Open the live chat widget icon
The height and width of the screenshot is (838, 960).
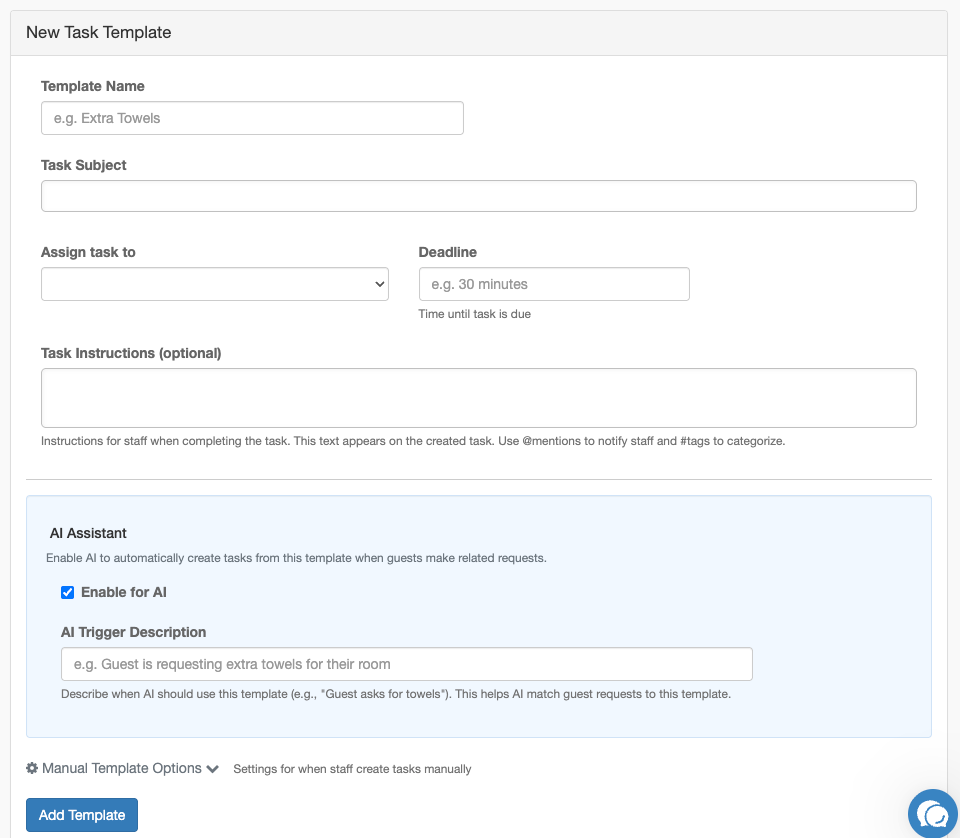tap(932, 814)
